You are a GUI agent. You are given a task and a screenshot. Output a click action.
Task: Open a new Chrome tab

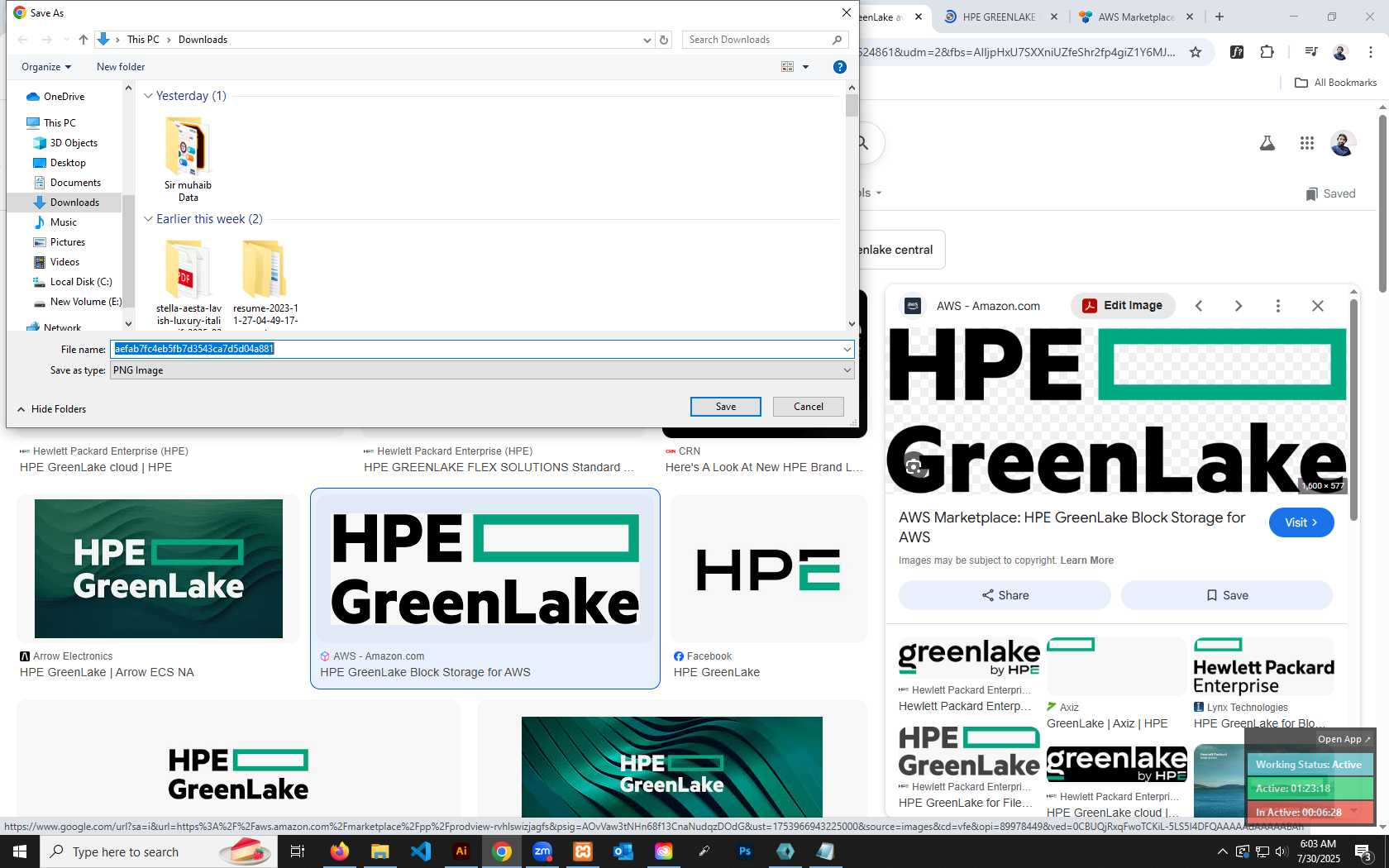coord(1220,17)
